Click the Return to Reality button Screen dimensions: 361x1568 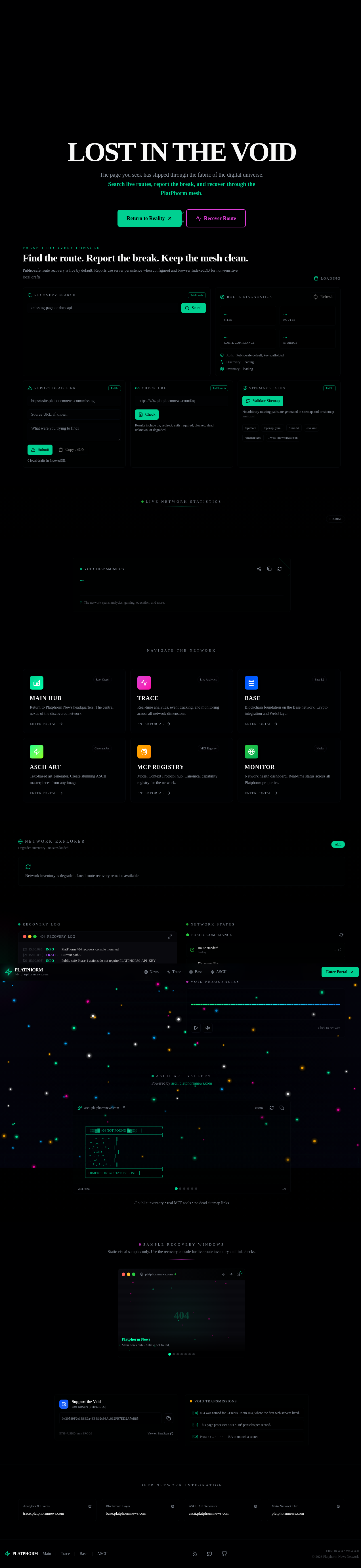point(149,218)
